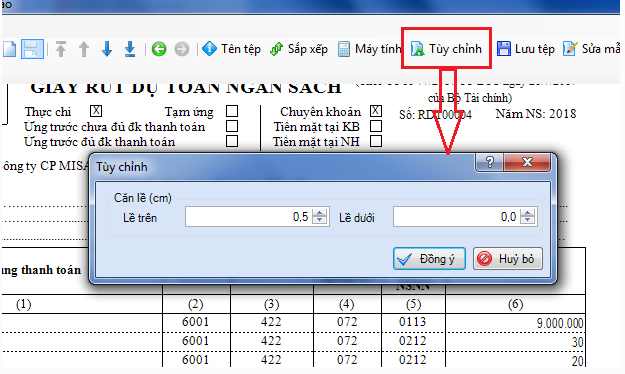Confirm with the Đồng ý button
This screenshot has height=374, width=625.
[x=429, y=258]
